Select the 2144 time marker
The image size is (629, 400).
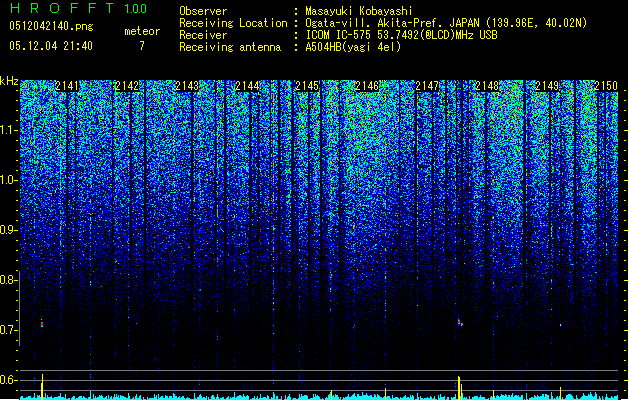click(247, 86)
